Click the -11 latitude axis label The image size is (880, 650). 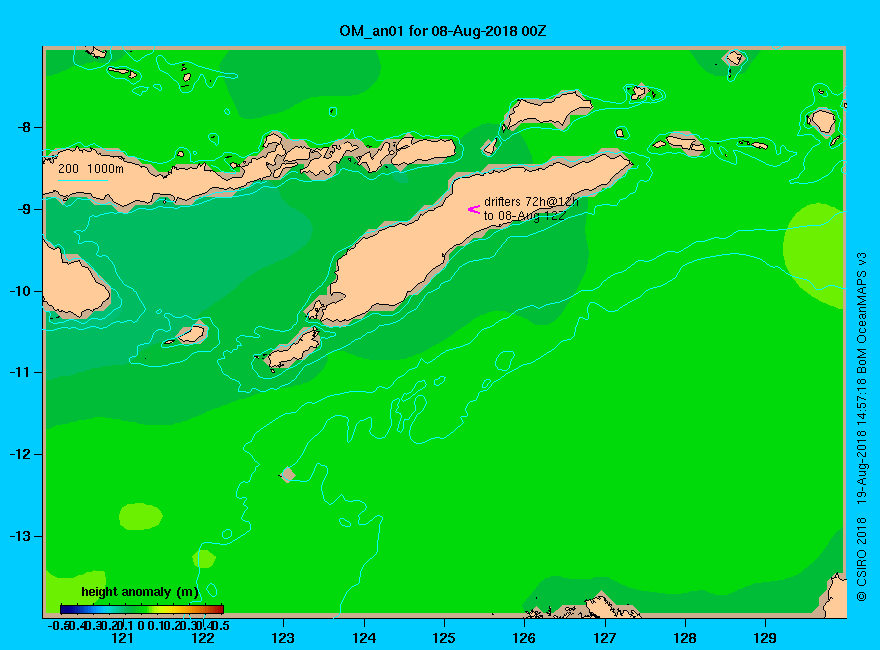pos(20,372)
